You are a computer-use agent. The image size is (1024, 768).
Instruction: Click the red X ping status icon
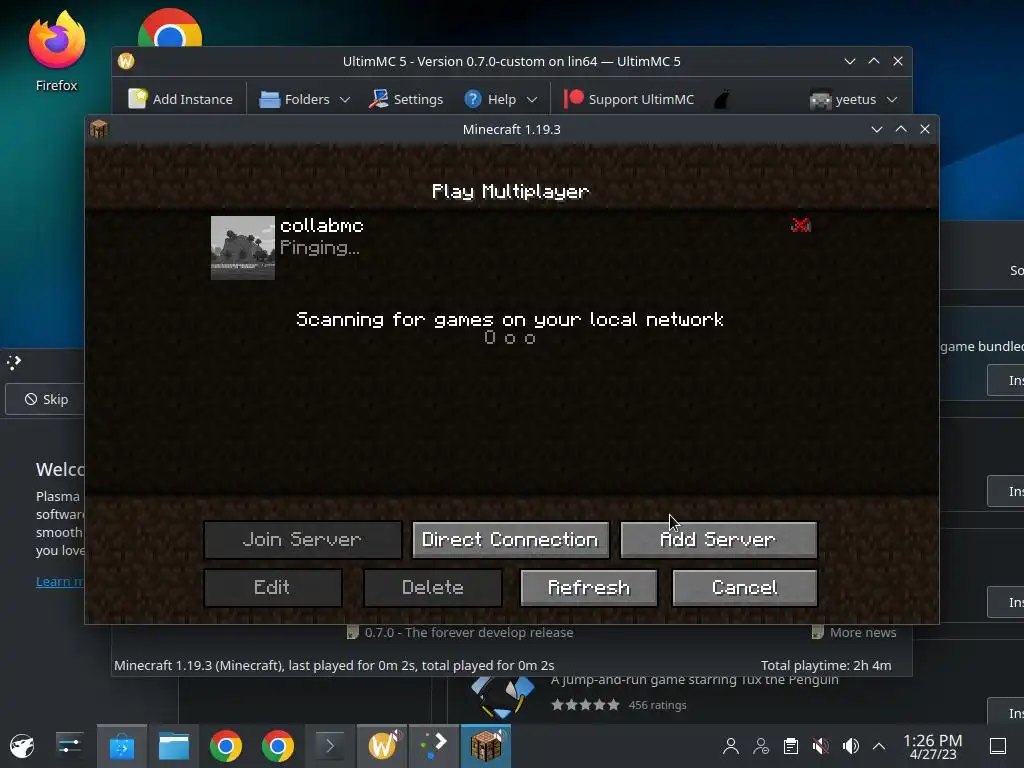[801, 225]
